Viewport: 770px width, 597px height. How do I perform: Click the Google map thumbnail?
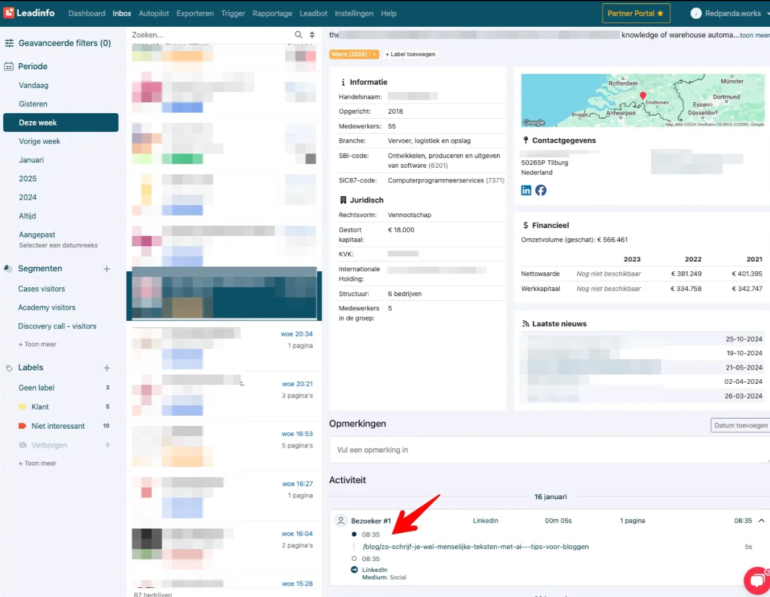tap(642, 100)
